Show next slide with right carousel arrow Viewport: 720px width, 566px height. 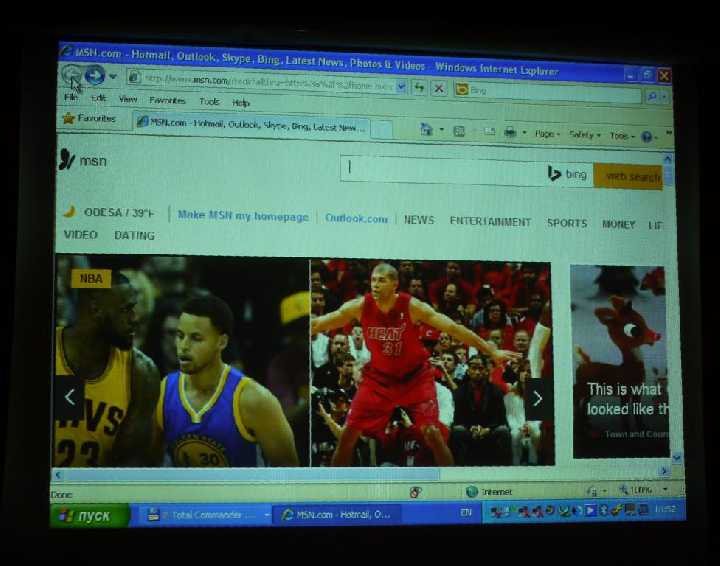pos(537,399)
